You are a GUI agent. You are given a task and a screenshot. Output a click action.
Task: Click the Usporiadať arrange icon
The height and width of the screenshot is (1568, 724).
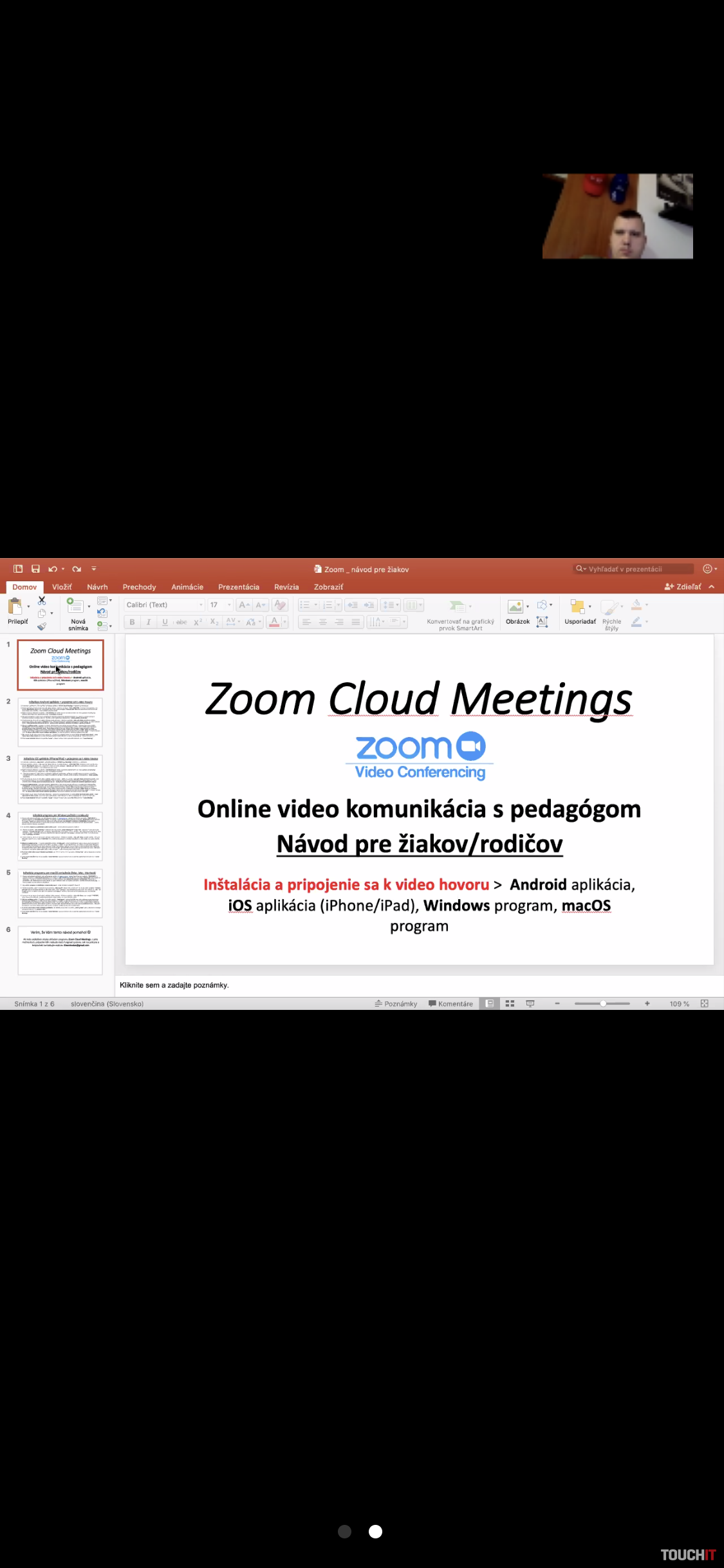tap(577, 607)
